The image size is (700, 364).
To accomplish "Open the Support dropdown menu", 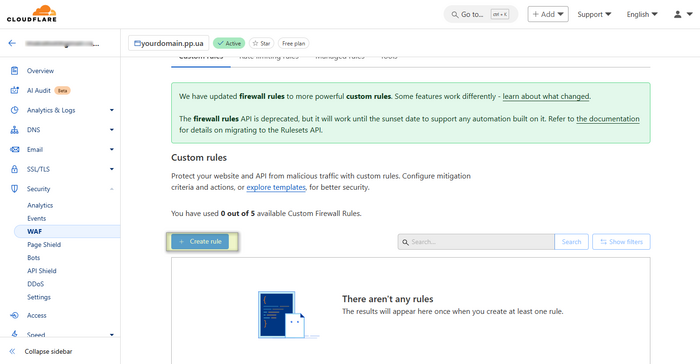I will click(594, 14).
